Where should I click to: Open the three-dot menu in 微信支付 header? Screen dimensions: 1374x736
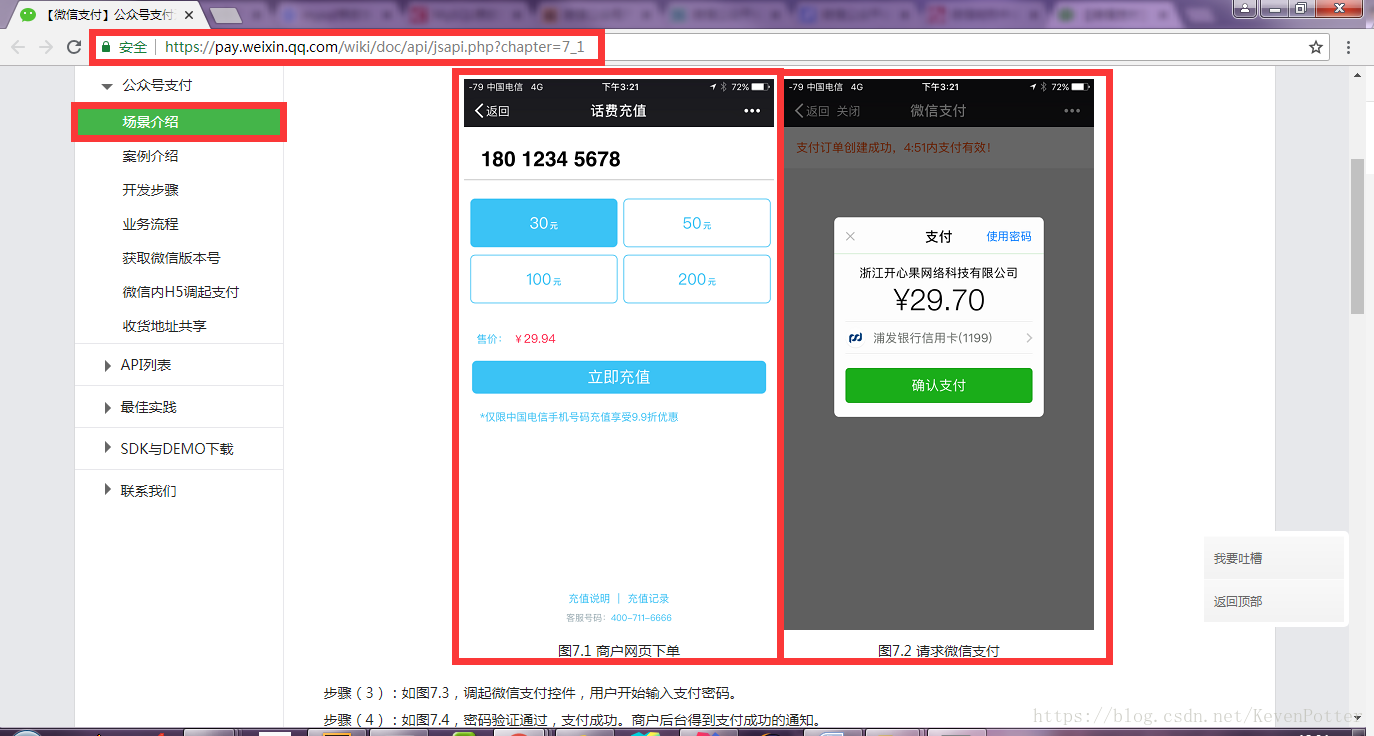point(1072,111)
